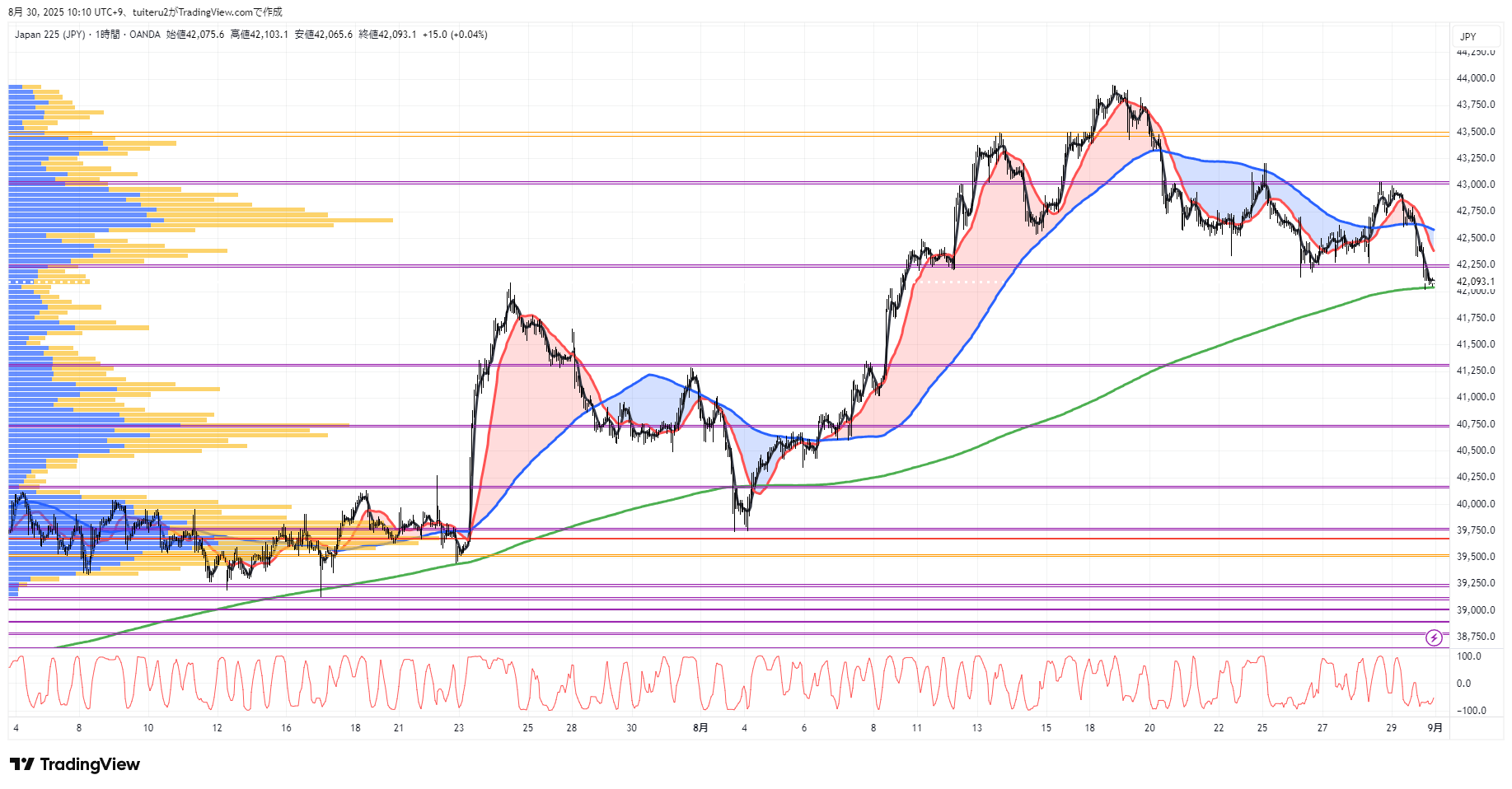This screenshot has height=789, width=1512.
Task: Click the oscillator 100.0 scale label
Action: coord(1469,656)
